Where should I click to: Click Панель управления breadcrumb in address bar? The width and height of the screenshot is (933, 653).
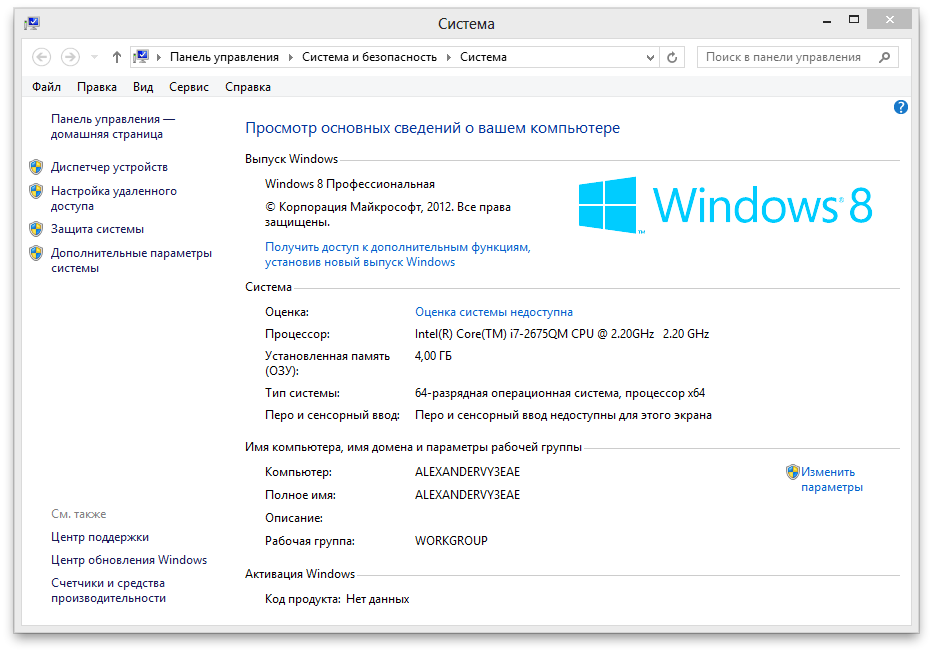click(224, 57)
